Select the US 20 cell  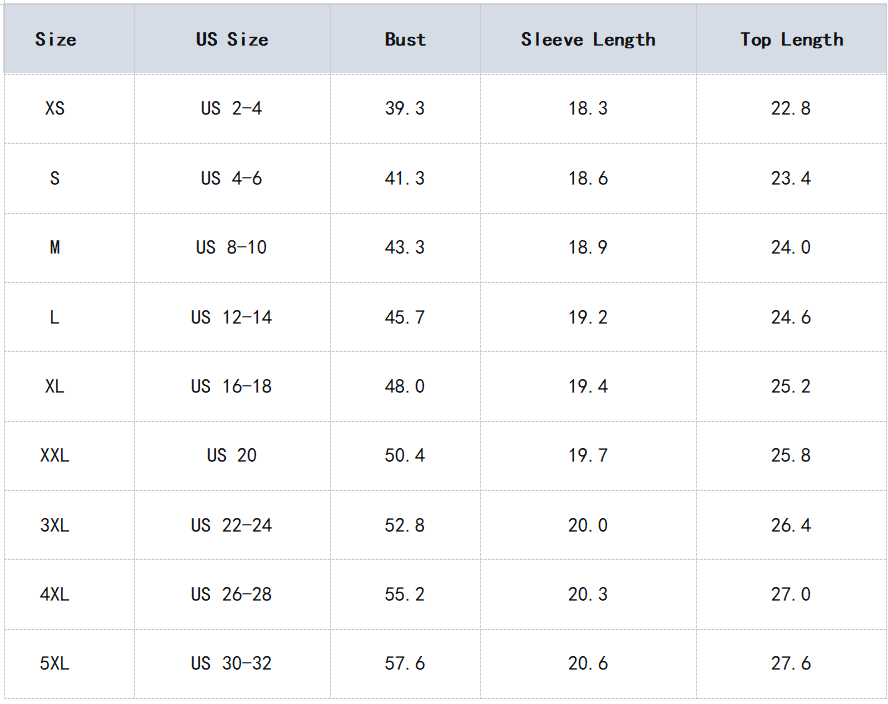click(231, 455)
